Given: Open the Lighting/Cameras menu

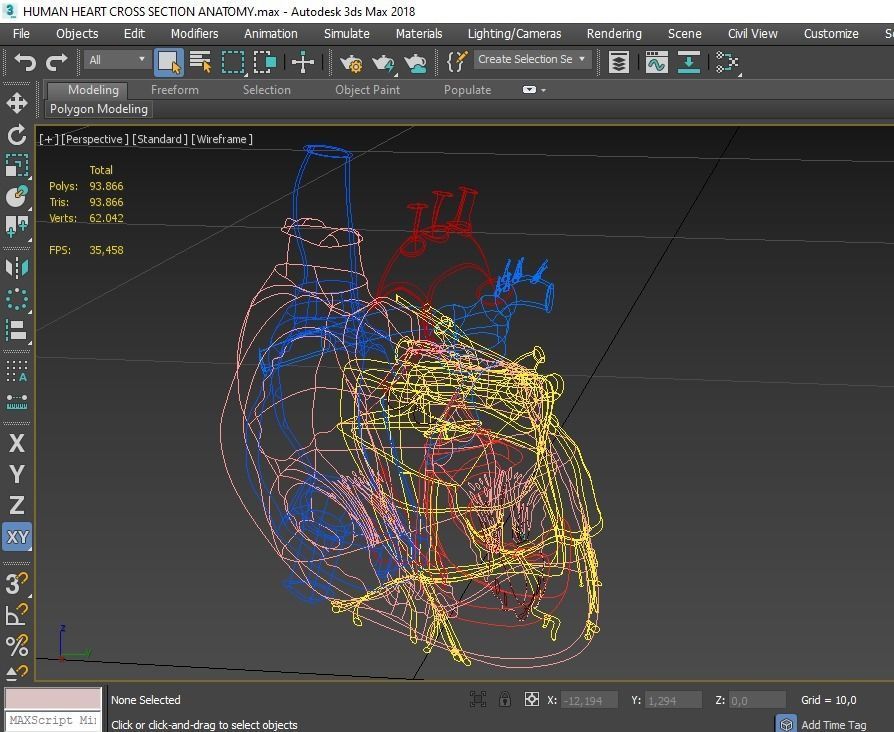Looking at the screenshot, I should tap(514, 34).
